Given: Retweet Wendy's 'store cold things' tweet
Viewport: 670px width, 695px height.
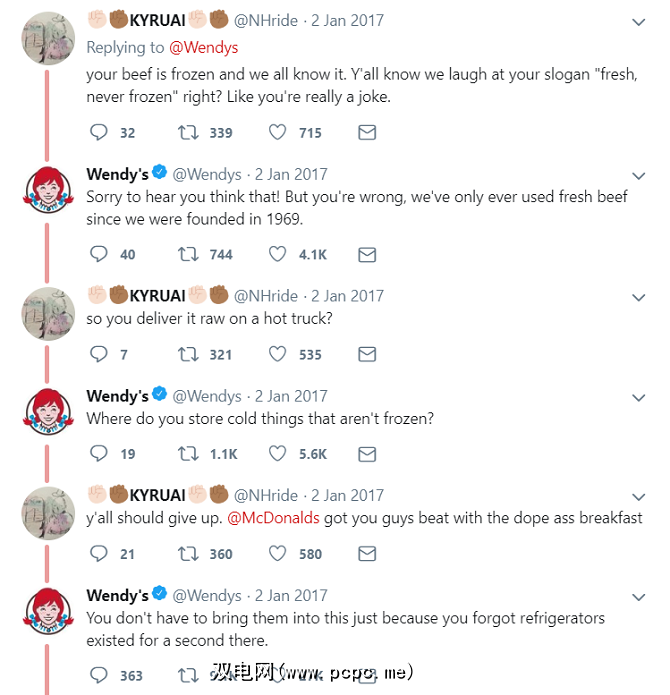Looking at the screenshot, I should pos(187,454).
